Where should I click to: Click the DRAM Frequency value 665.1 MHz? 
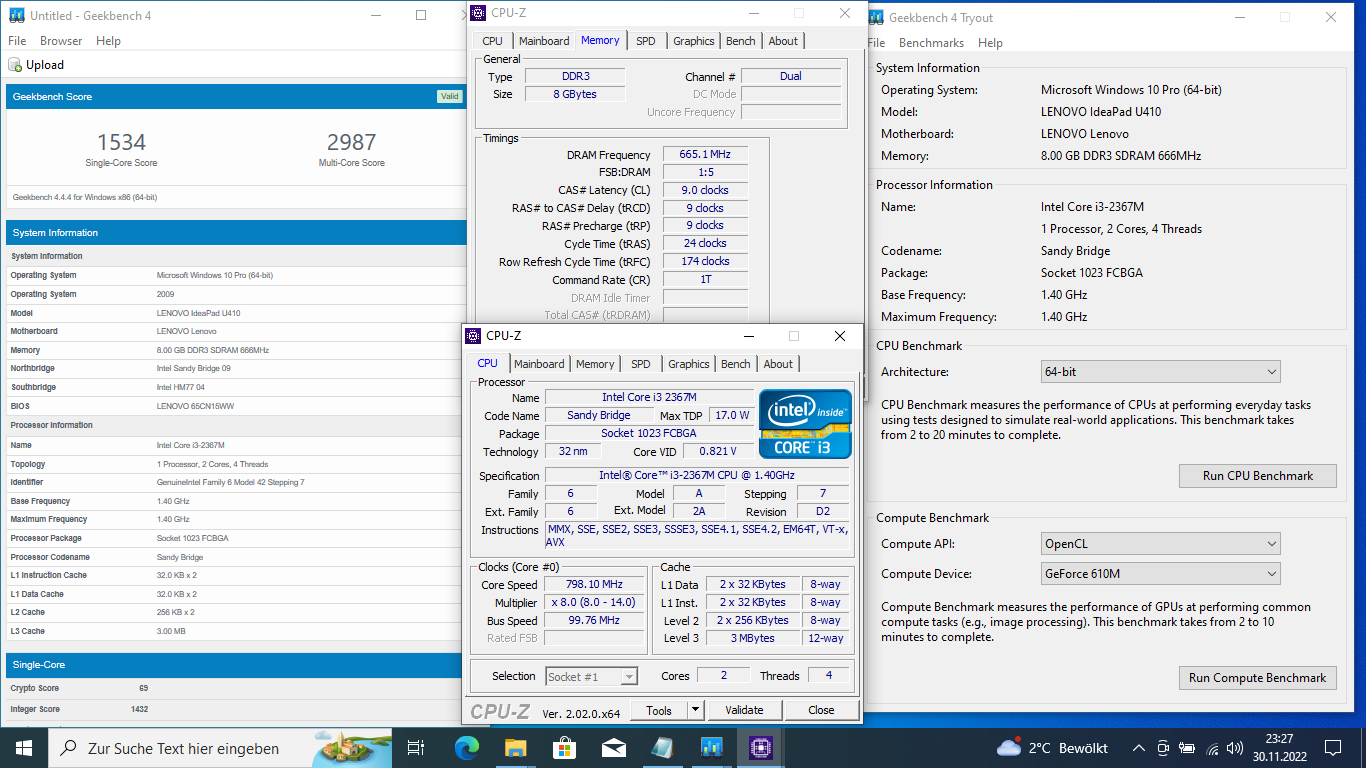[705, 154]
